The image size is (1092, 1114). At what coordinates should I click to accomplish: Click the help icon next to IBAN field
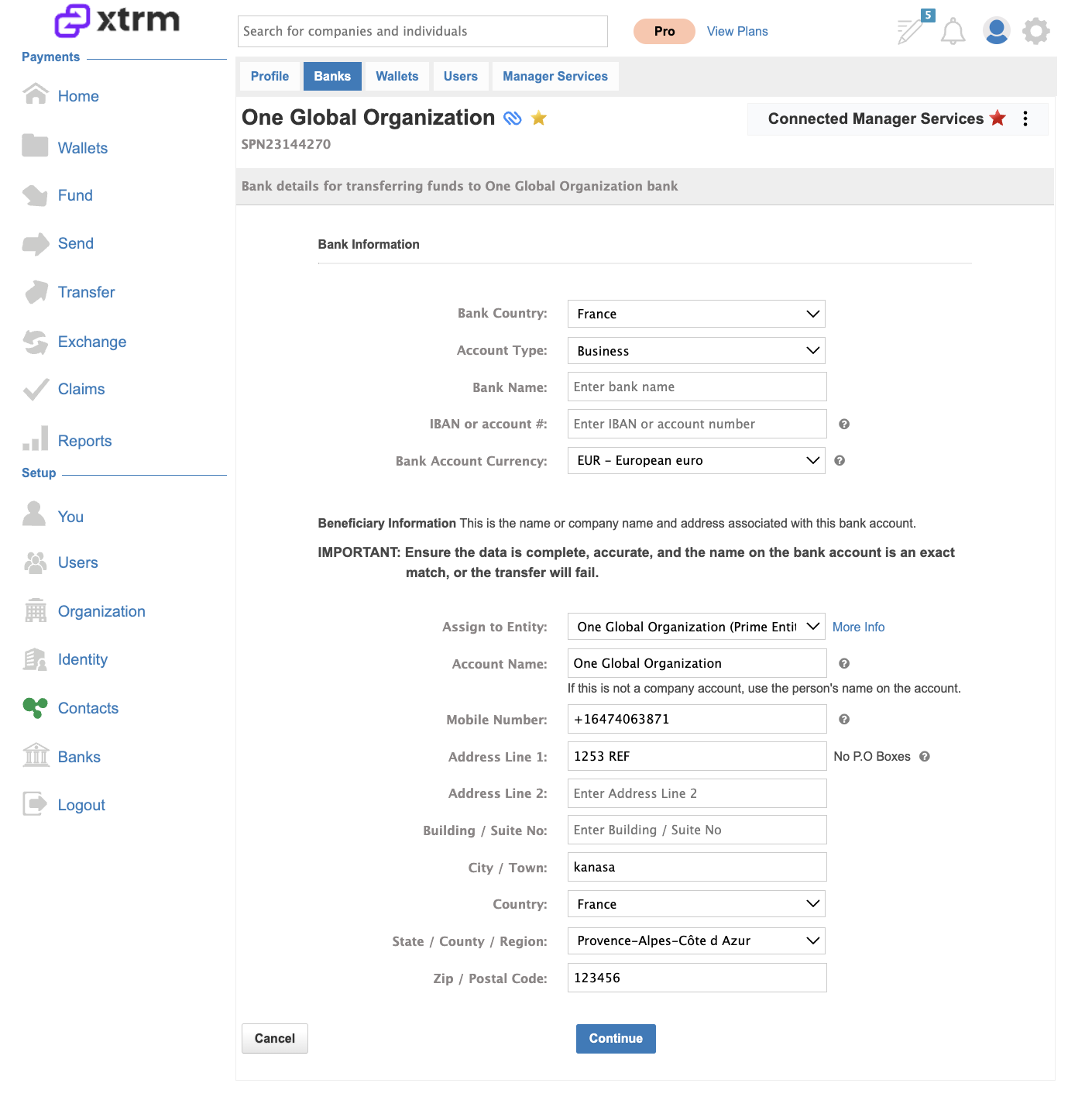844,424
